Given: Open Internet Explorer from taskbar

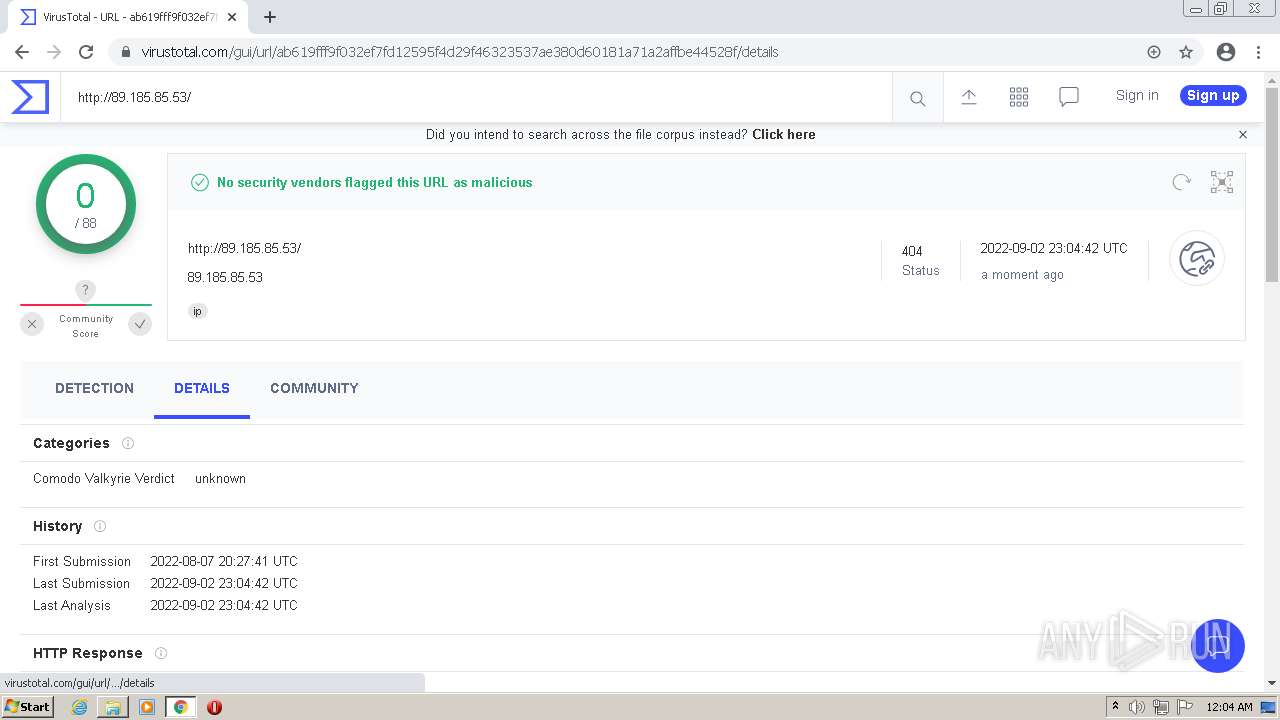Looking at the screenshot, I should [79, 707].
